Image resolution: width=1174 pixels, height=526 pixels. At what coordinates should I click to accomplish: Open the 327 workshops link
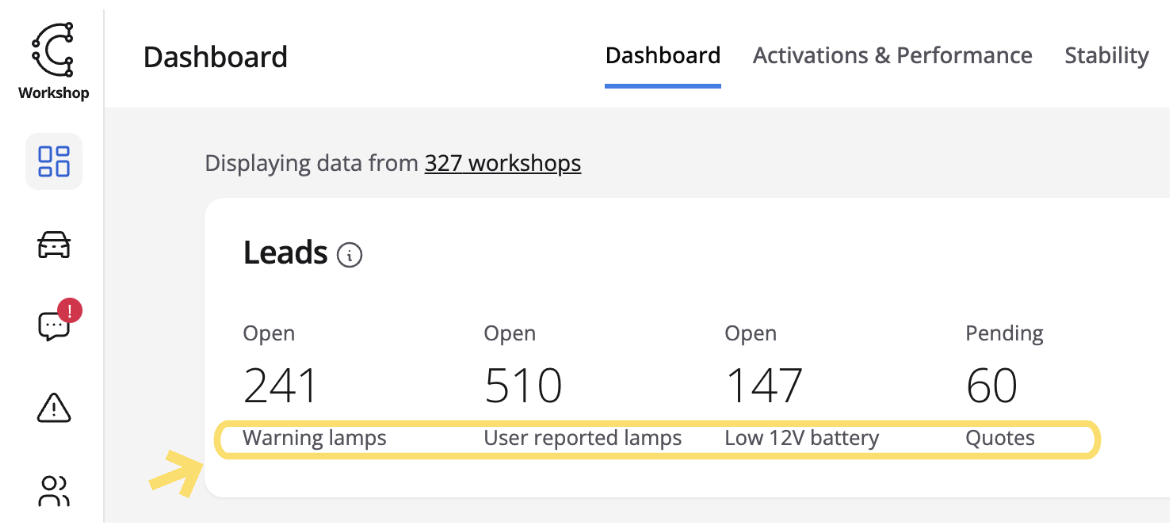tap(502, 163)
